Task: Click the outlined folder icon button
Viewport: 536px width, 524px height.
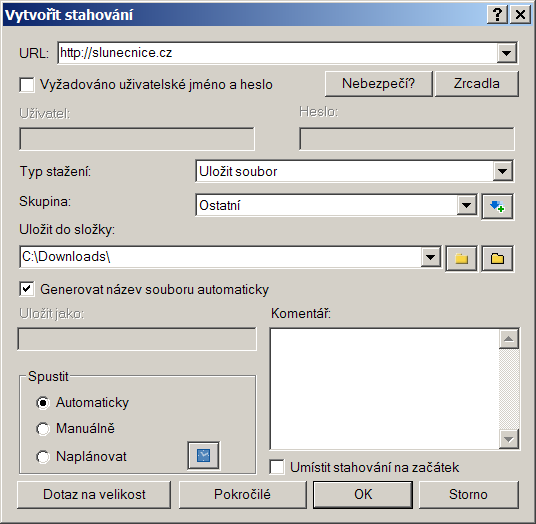Action: click(497, 258)
